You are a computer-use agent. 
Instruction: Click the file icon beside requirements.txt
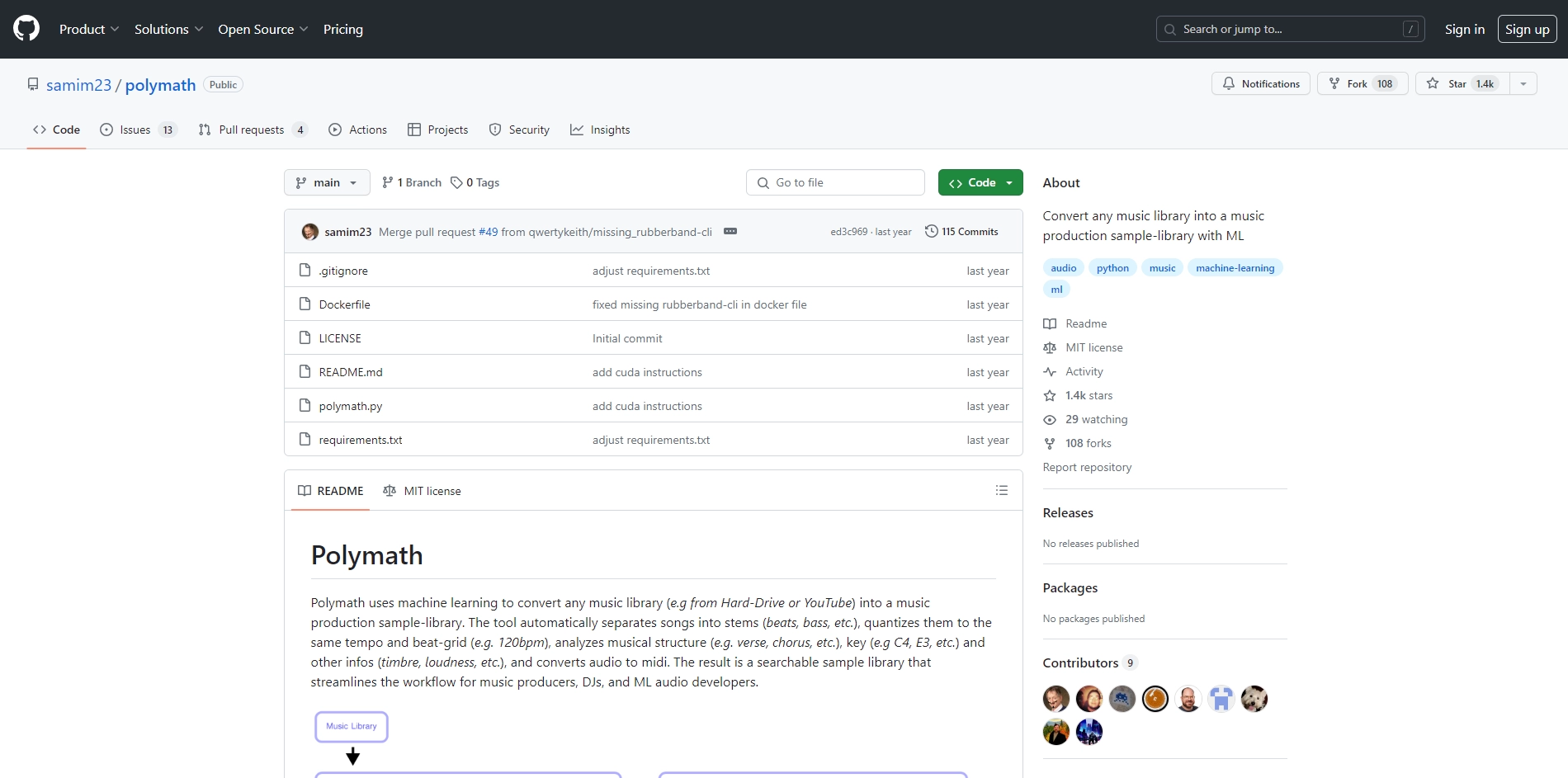point(305,440)
